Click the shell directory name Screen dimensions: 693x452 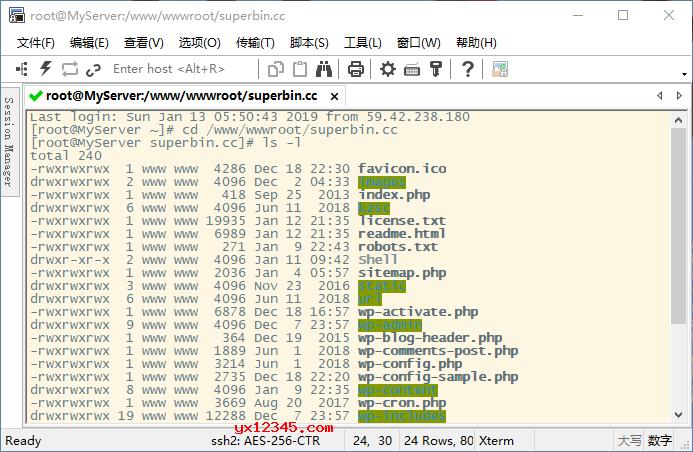coord(378,260)
